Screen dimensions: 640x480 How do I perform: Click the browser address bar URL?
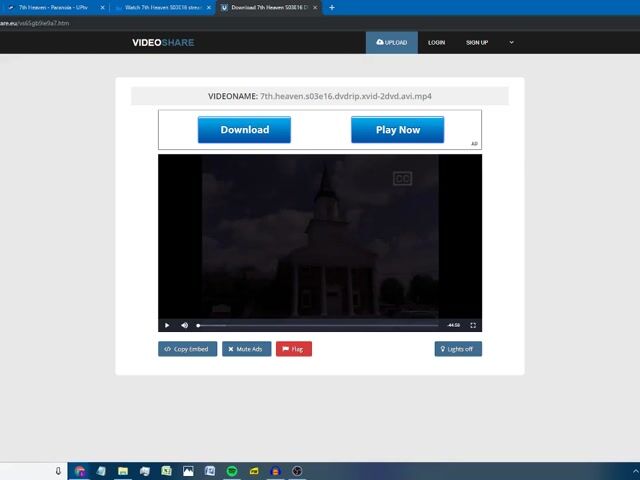point(35,23)
